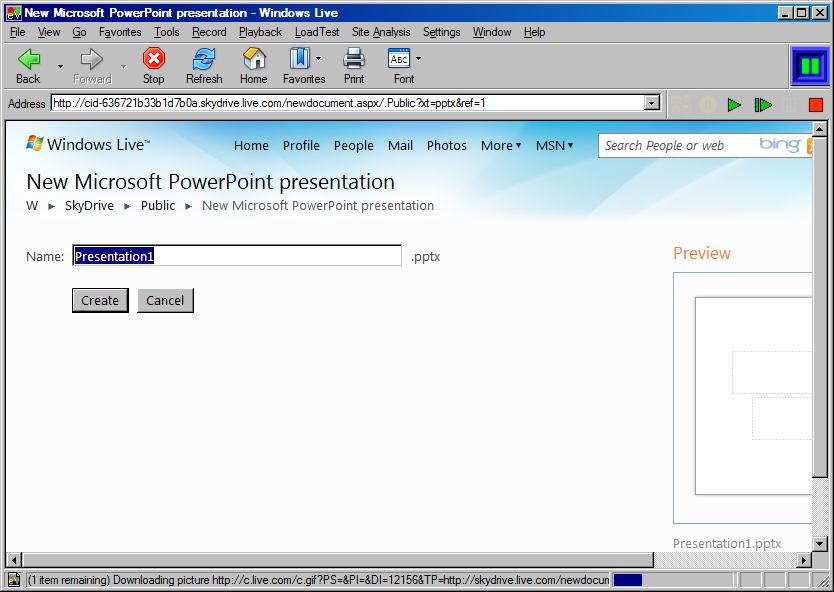
Task: Click the vertical scrollbar up arrow
Action: pyautogui.click(x=819, y=129)
